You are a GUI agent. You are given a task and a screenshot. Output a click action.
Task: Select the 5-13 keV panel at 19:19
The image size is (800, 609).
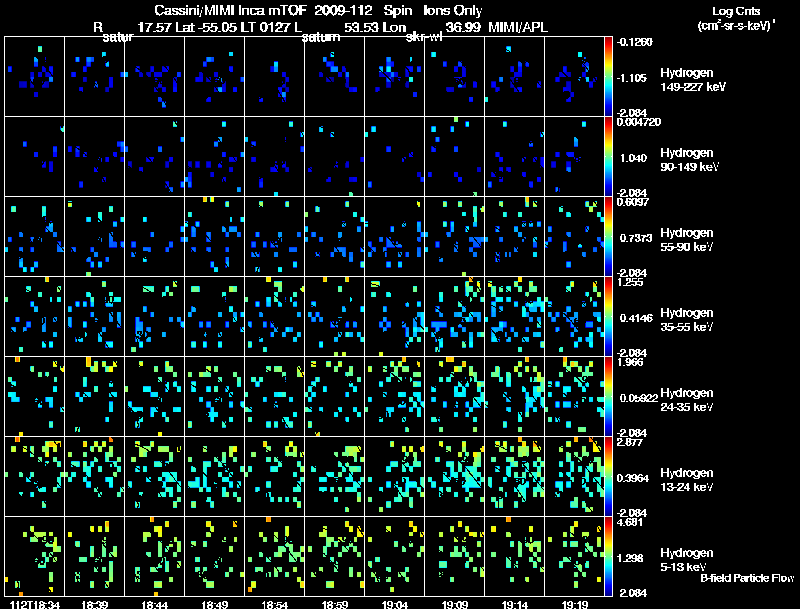(574, 557)
